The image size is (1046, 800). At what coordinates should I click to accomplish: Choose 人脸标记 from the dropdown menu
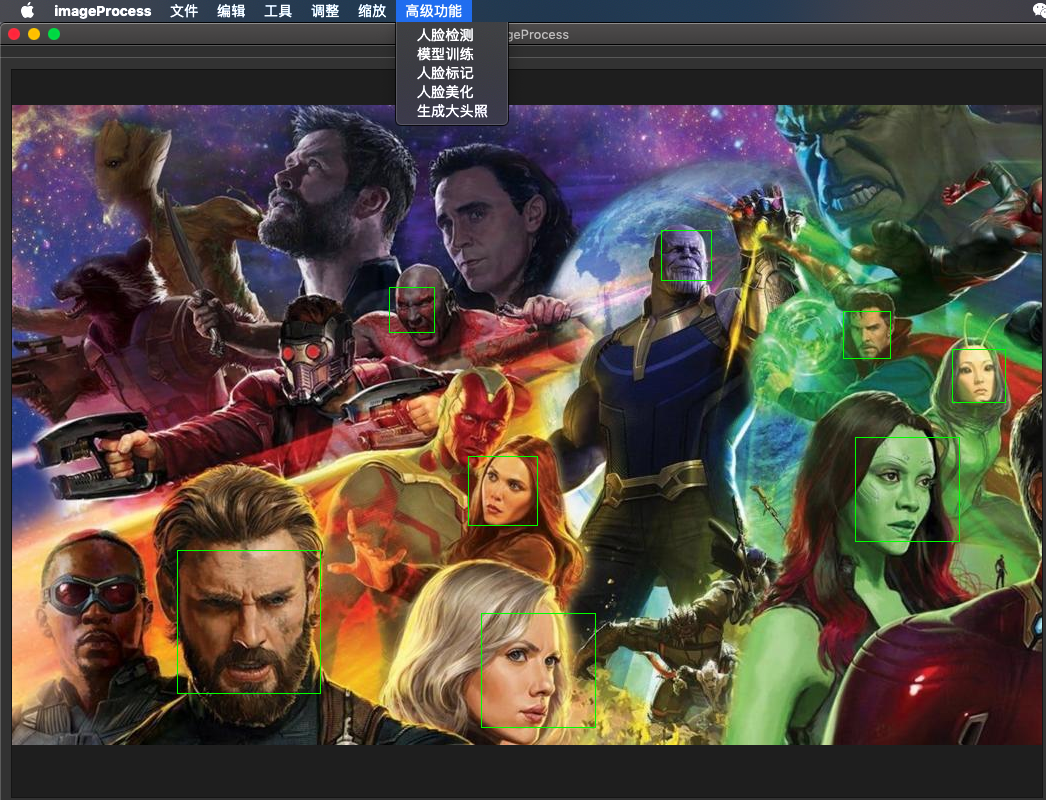coord(445,73)
